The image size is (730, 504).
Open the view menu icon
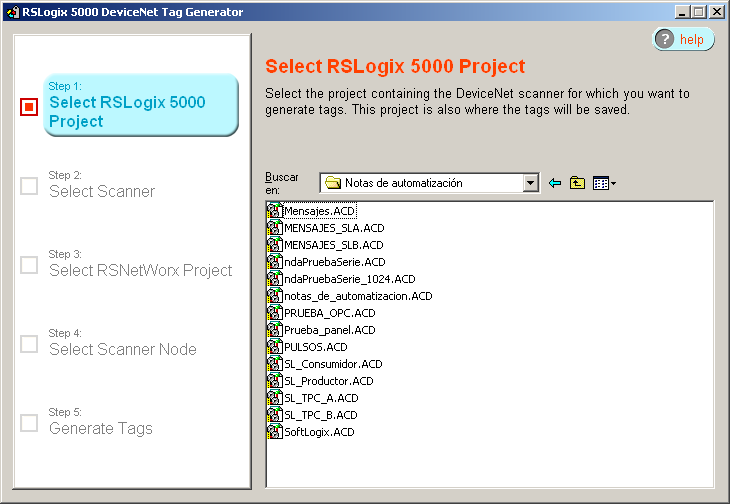click(x=604, y=183)
